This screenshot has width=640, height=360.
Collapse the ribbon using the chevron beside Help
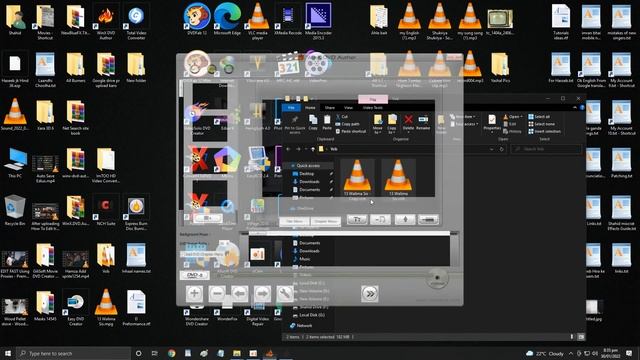pos(575,107)
